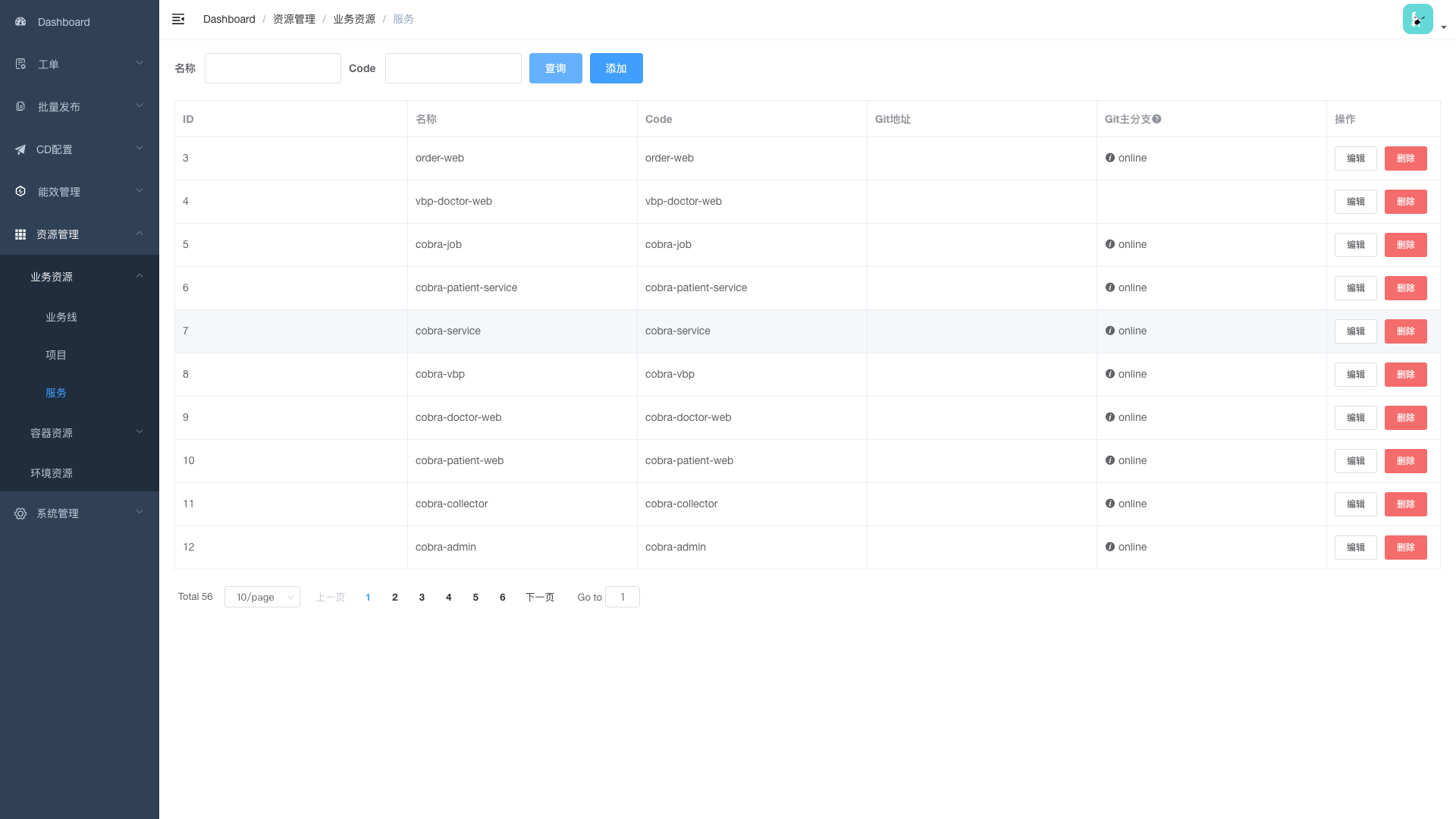Expand the 批量发布 sidebar menu
This screenshot has height=819, width=1456.
point(80,107)
